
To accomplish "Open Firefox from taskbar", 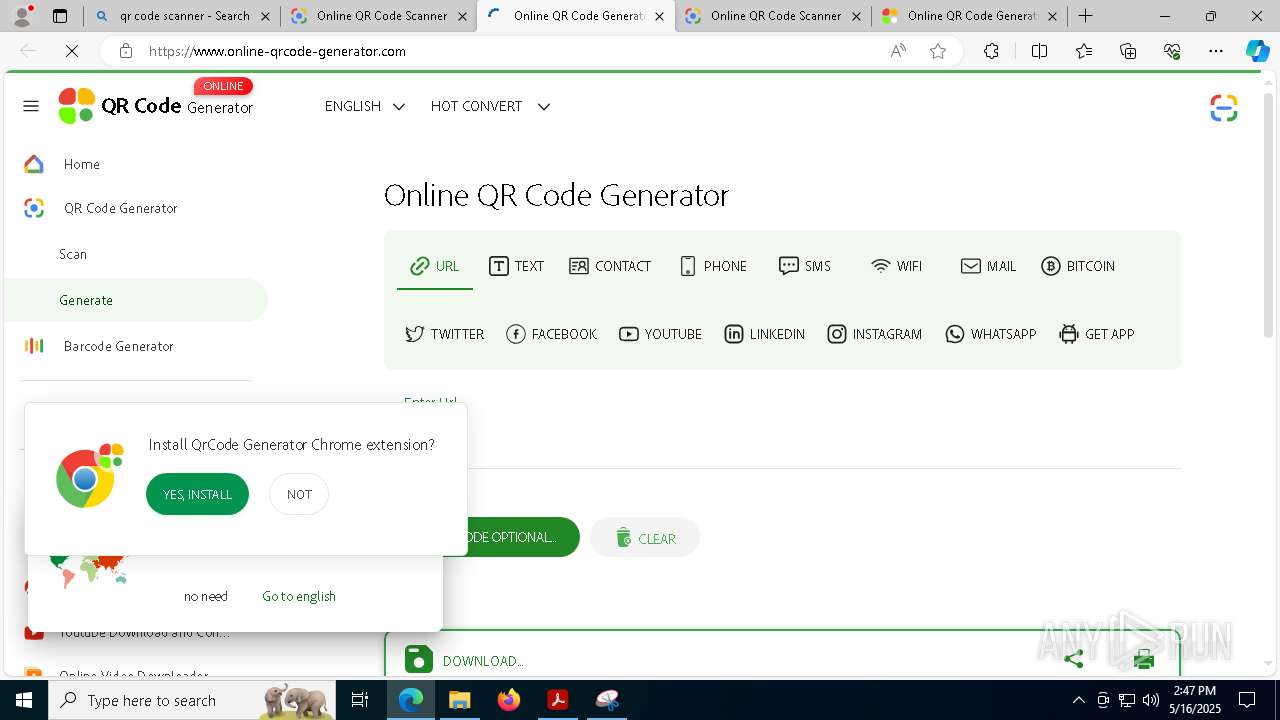I will 509,700.
